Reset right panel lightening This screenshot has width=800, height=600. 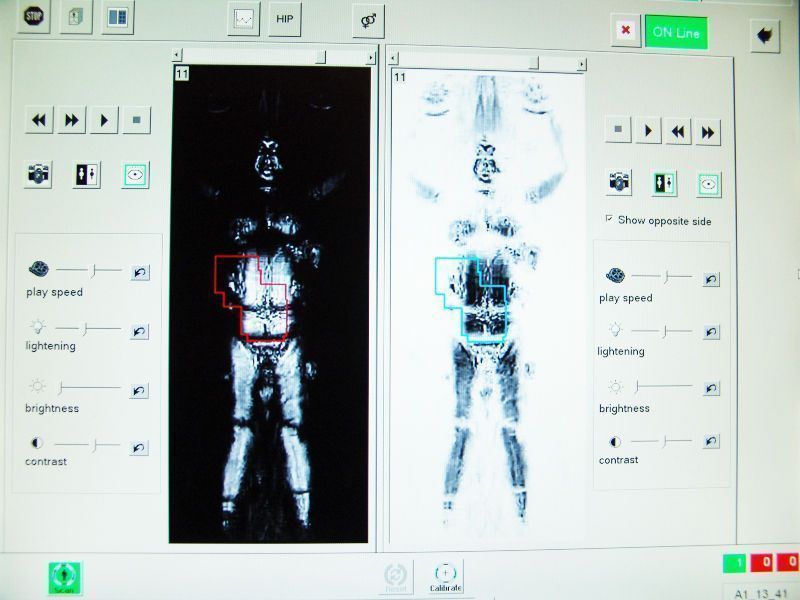coord(711,332)
